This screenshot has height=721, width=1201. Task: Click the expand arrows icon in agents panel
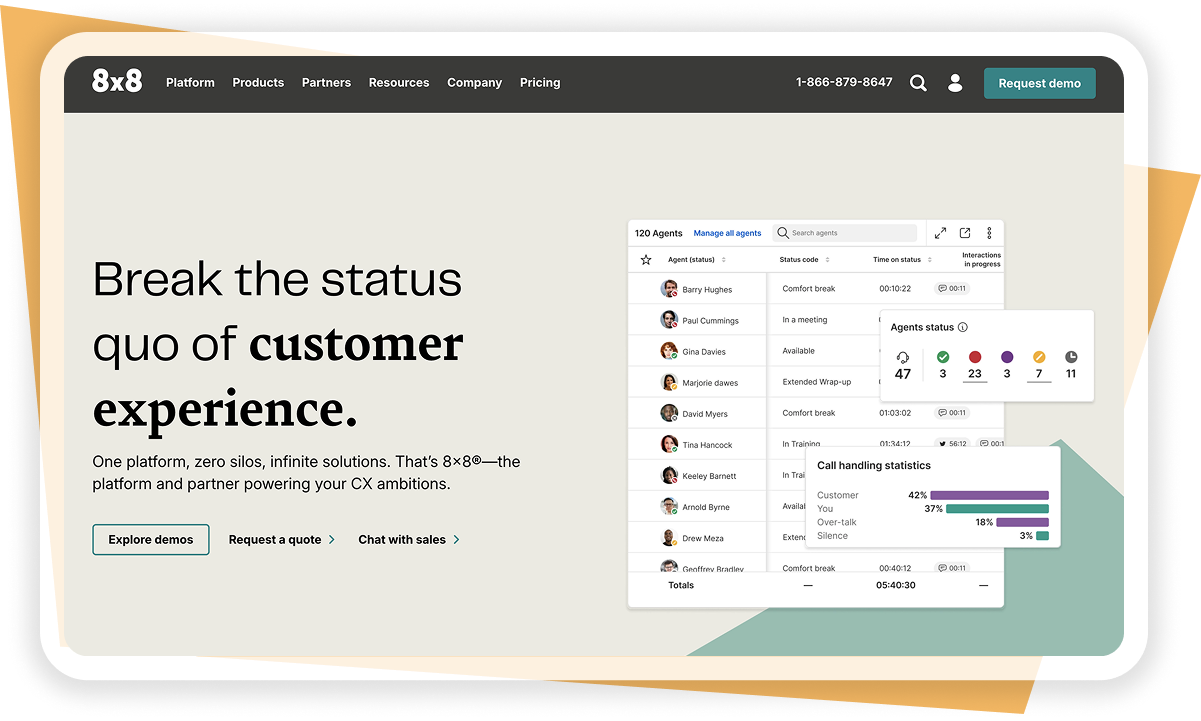click(x=940, y=233)
